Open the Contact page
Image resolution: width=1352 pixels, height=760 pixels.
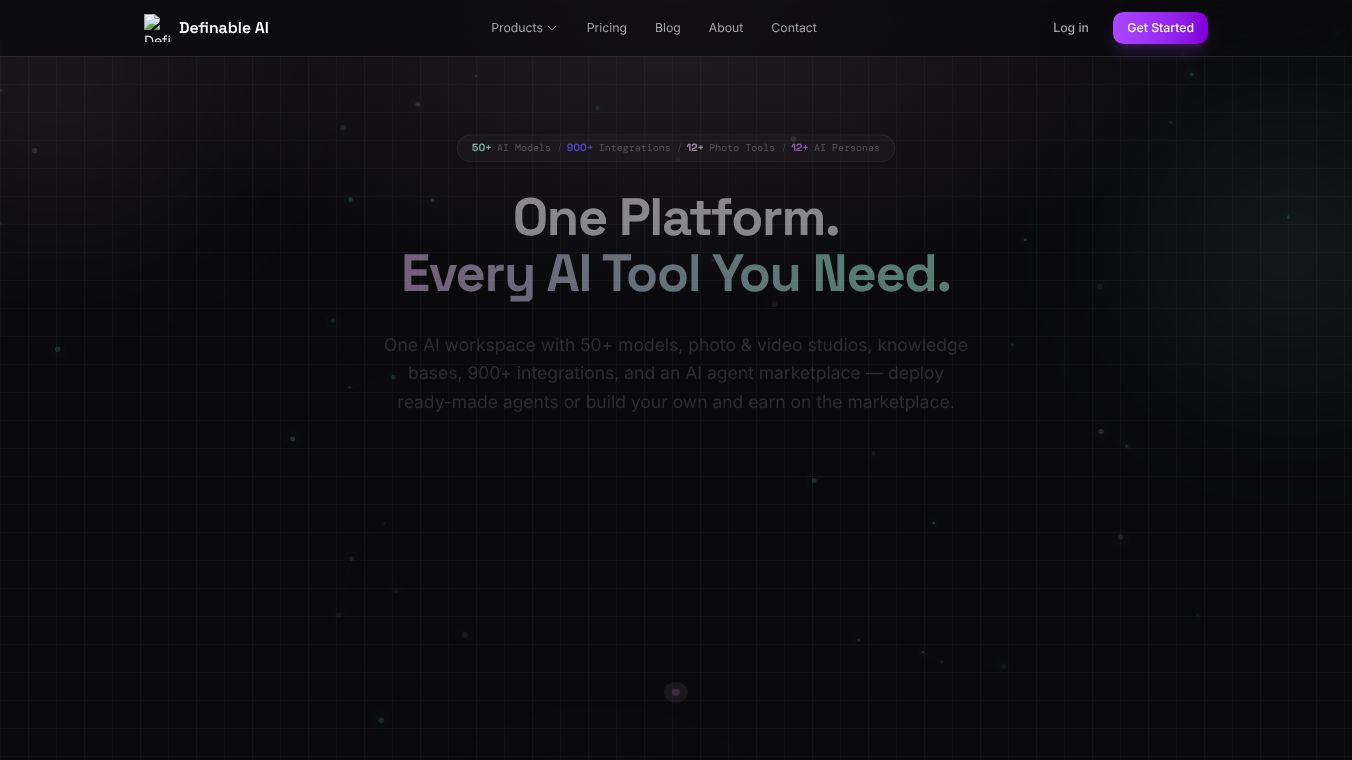point(793,28)
